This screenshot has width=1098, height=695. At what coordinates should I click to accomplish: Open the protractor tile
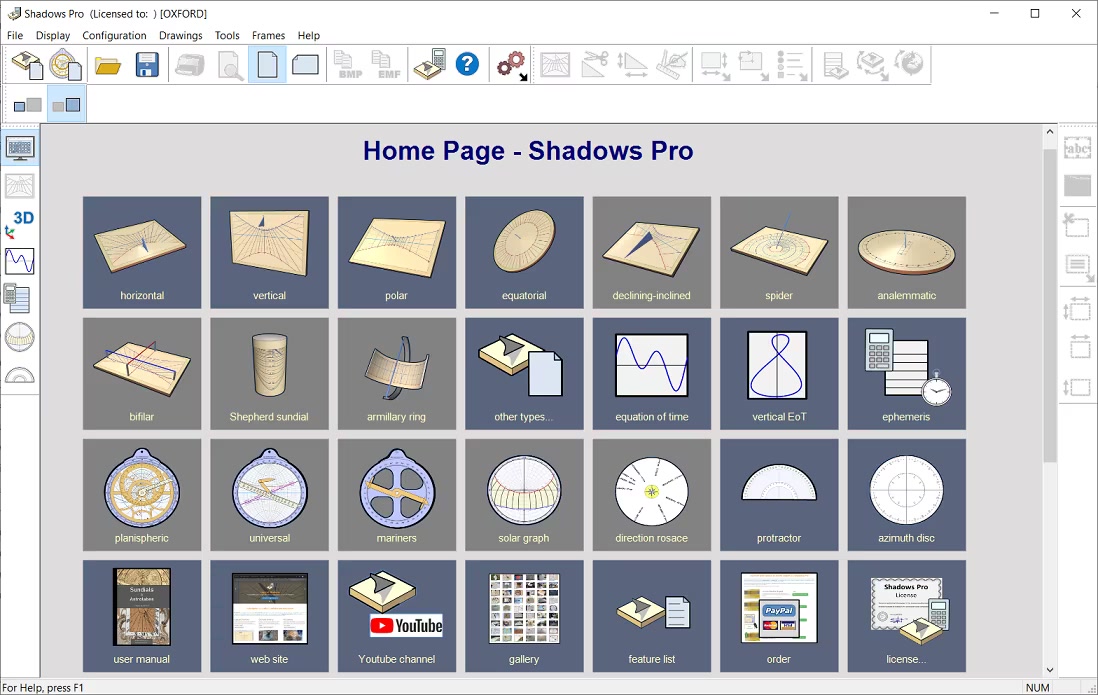pyautogui.click(x=779, y=495)
